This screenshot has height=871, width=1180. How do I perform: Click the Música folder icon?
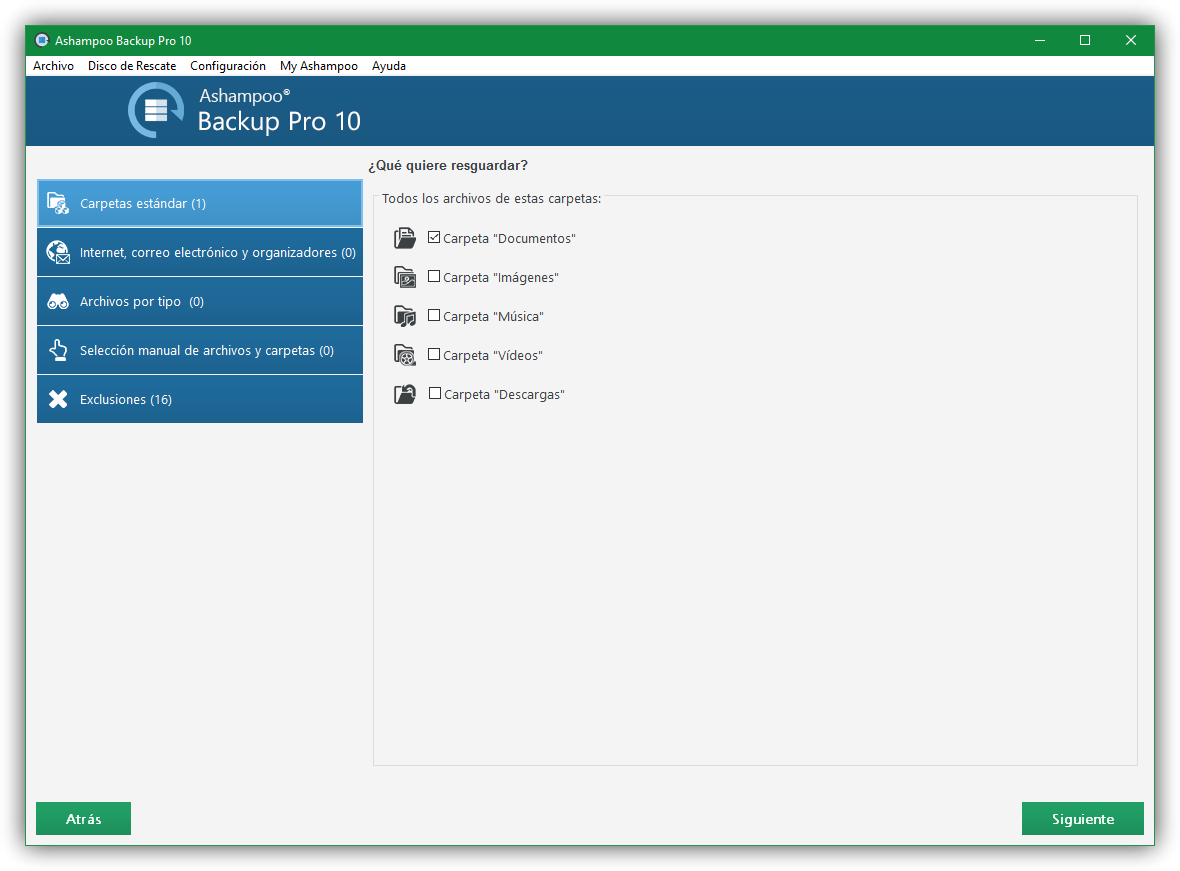click(405, 316)
